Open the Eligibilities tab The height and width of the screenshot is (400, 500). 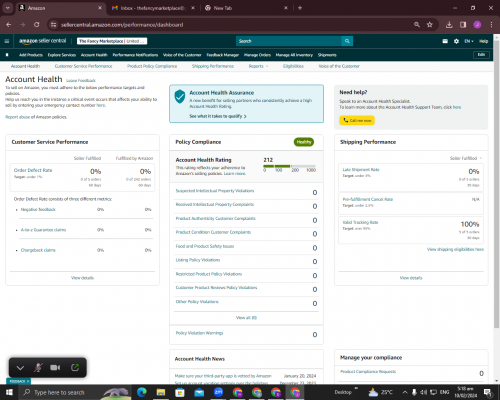coord(293,66)
